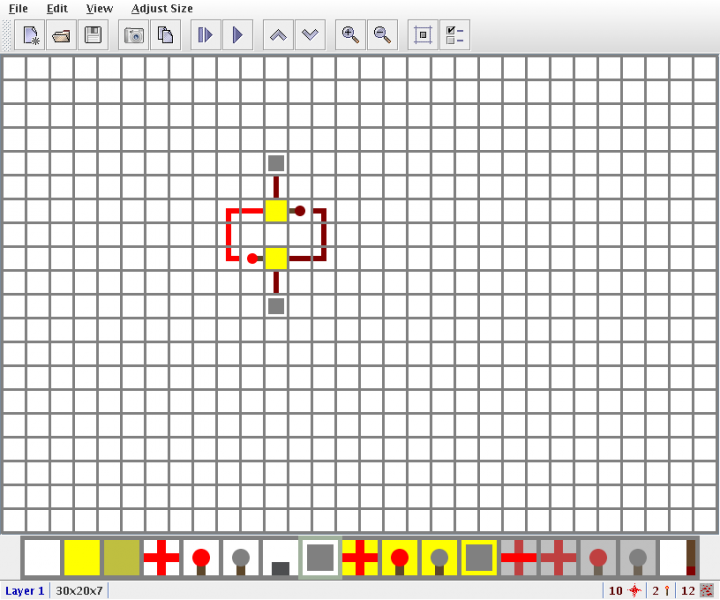Select the red torch on yellow block tile
The height and width of the screenshot is (600, 720).
399,557
